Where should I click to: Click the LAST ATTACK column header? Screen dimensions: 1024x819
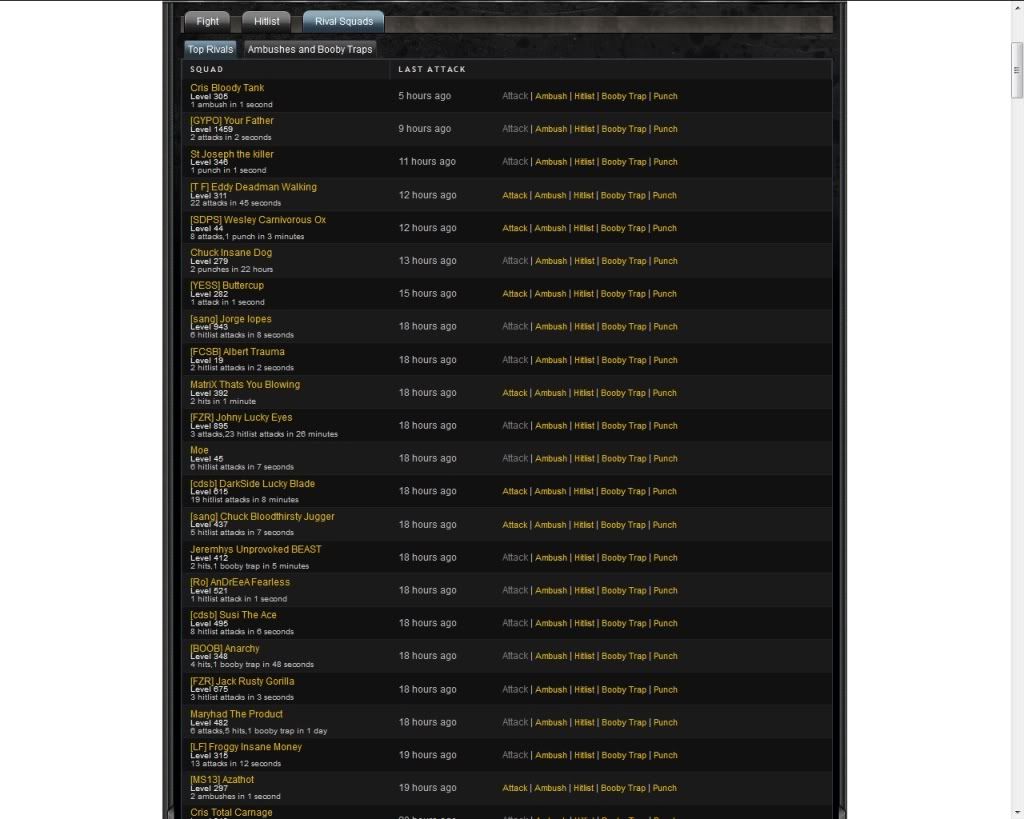tap(432, 69)
